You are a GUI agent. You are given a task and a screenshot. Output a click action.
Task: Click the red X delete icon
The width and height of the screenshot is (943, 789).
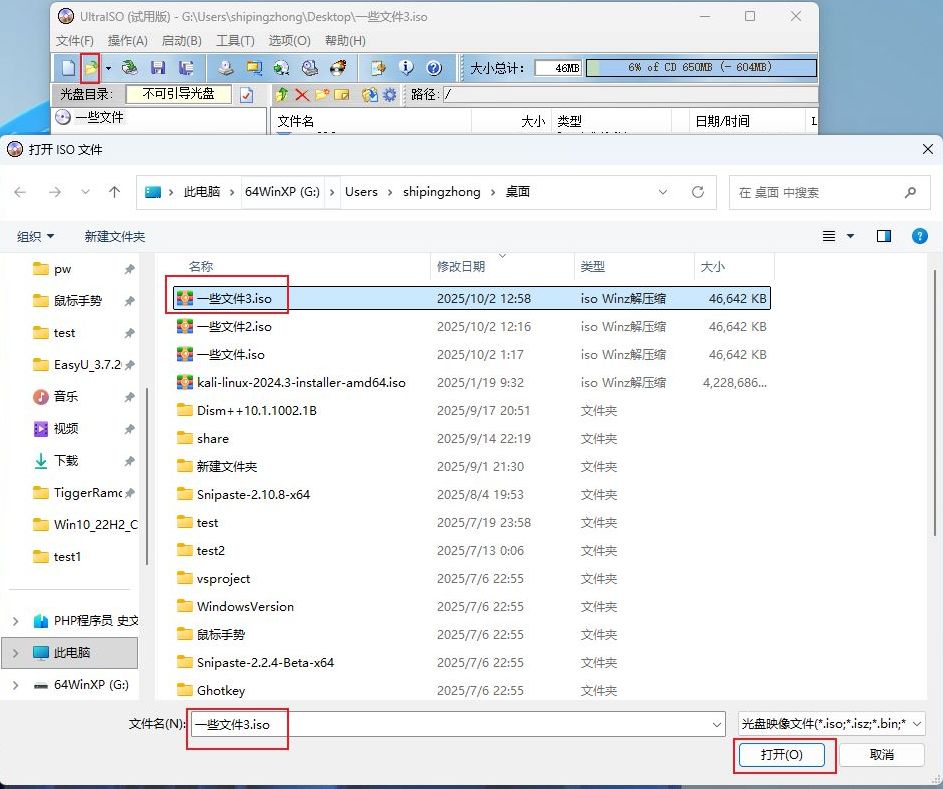coord(302,95)
